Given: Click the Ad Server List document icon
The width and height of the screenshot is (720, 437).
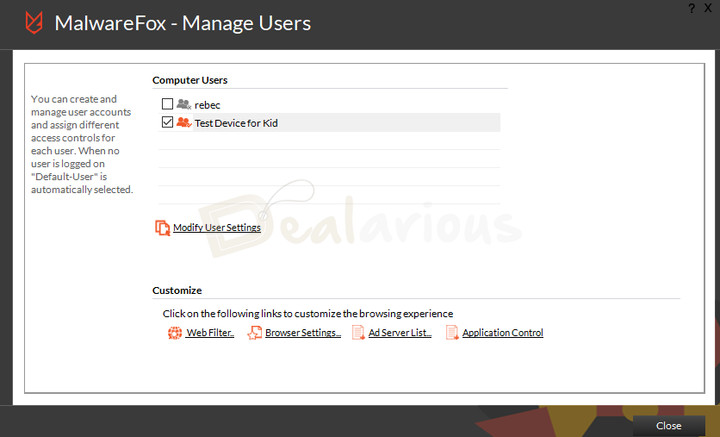Looking at the screenshot, I should pyautogui.click(x=358, y=333).
